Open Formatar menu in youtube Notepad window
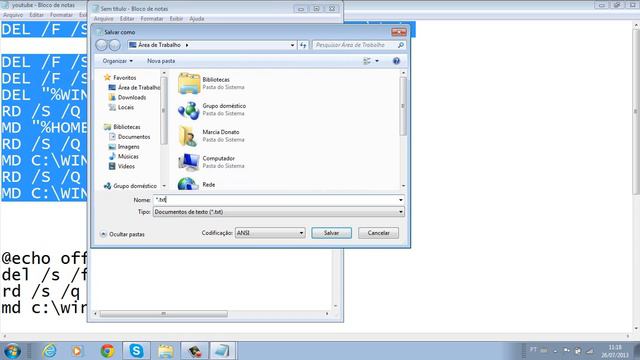The width and height of the screenshot is (640, 360). (x=61, y=15)
